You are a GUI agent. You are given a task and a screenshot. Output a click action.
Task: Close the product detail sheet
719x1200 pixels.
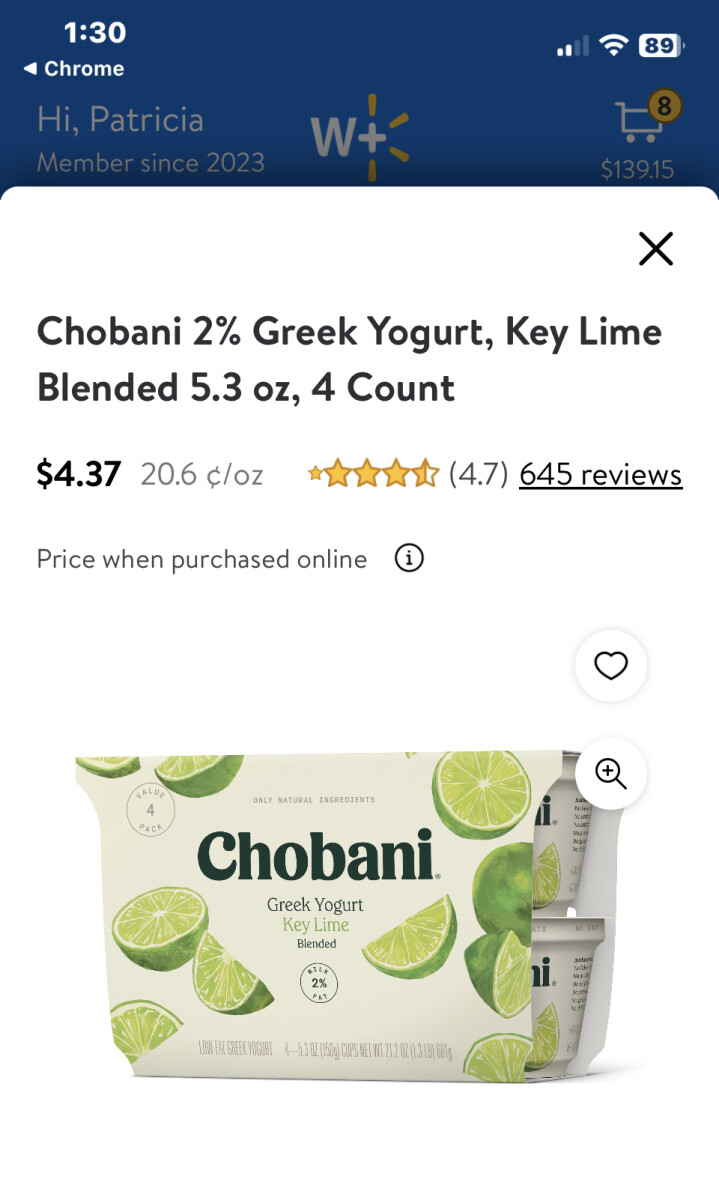pos(656,248)
